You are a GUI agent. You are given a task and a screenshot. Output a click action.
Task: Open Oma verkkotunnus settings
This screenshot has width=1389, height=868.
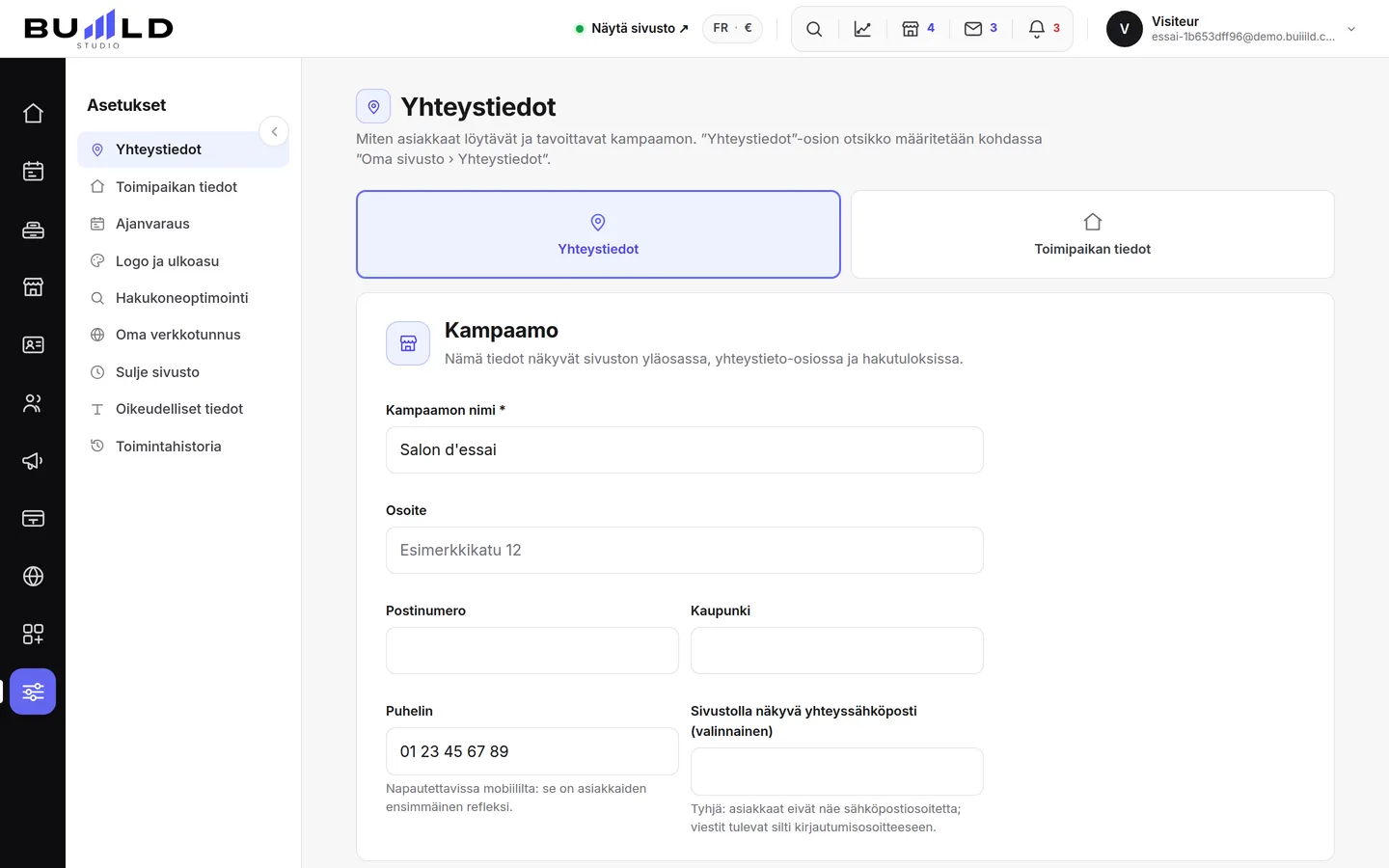pos(183,335)
